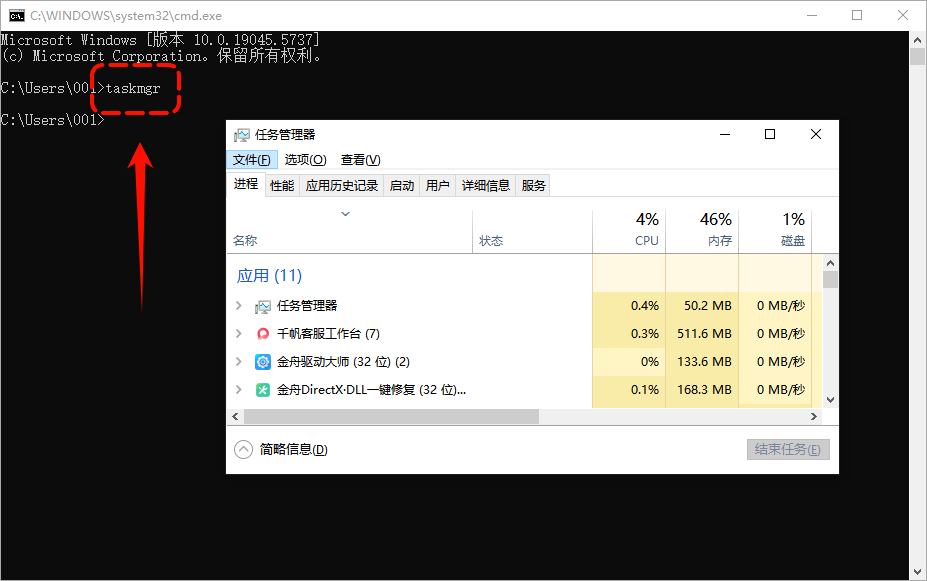The height and width of the screenshot is (581, 927).
Task: Expand the 任务管理器 process row
Action: click(239, 306)
